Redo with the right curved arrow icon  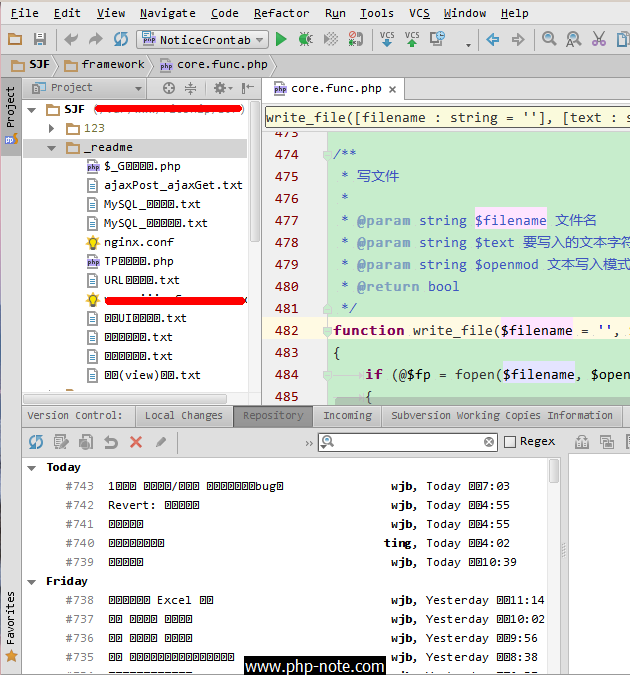click(96, 40)
